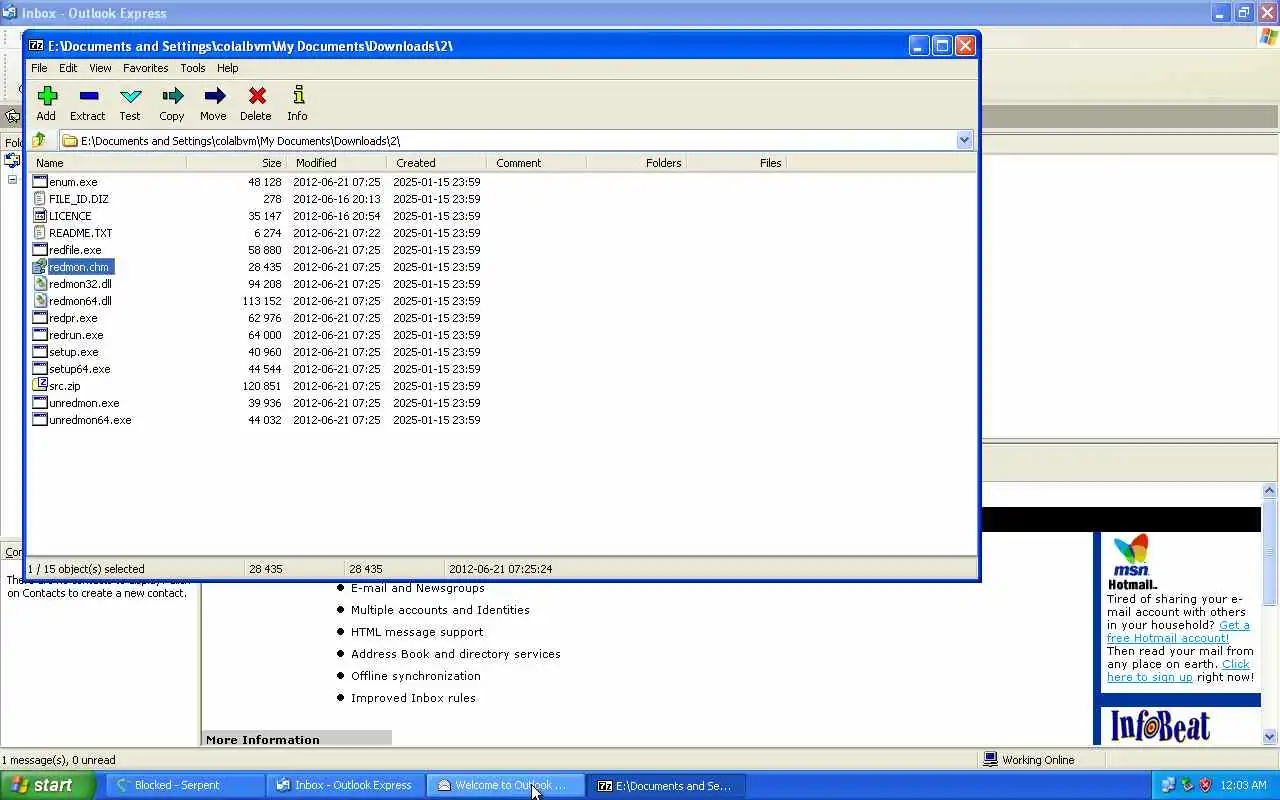This screenshot has height=800, width=1280.
Task: Select the redmon64.dll file icon
Action: (40, 301)
